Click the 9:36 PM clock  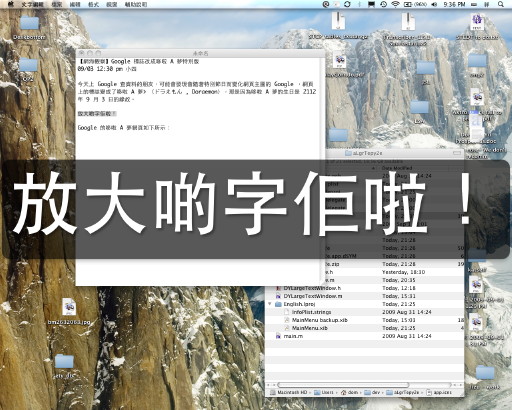coord(454,4)
